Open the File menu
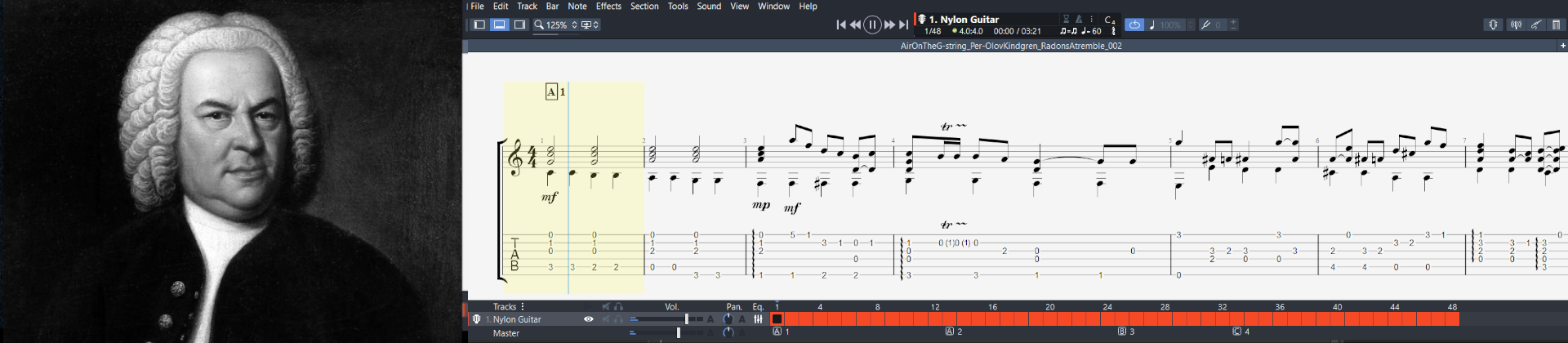 point(477,6)
